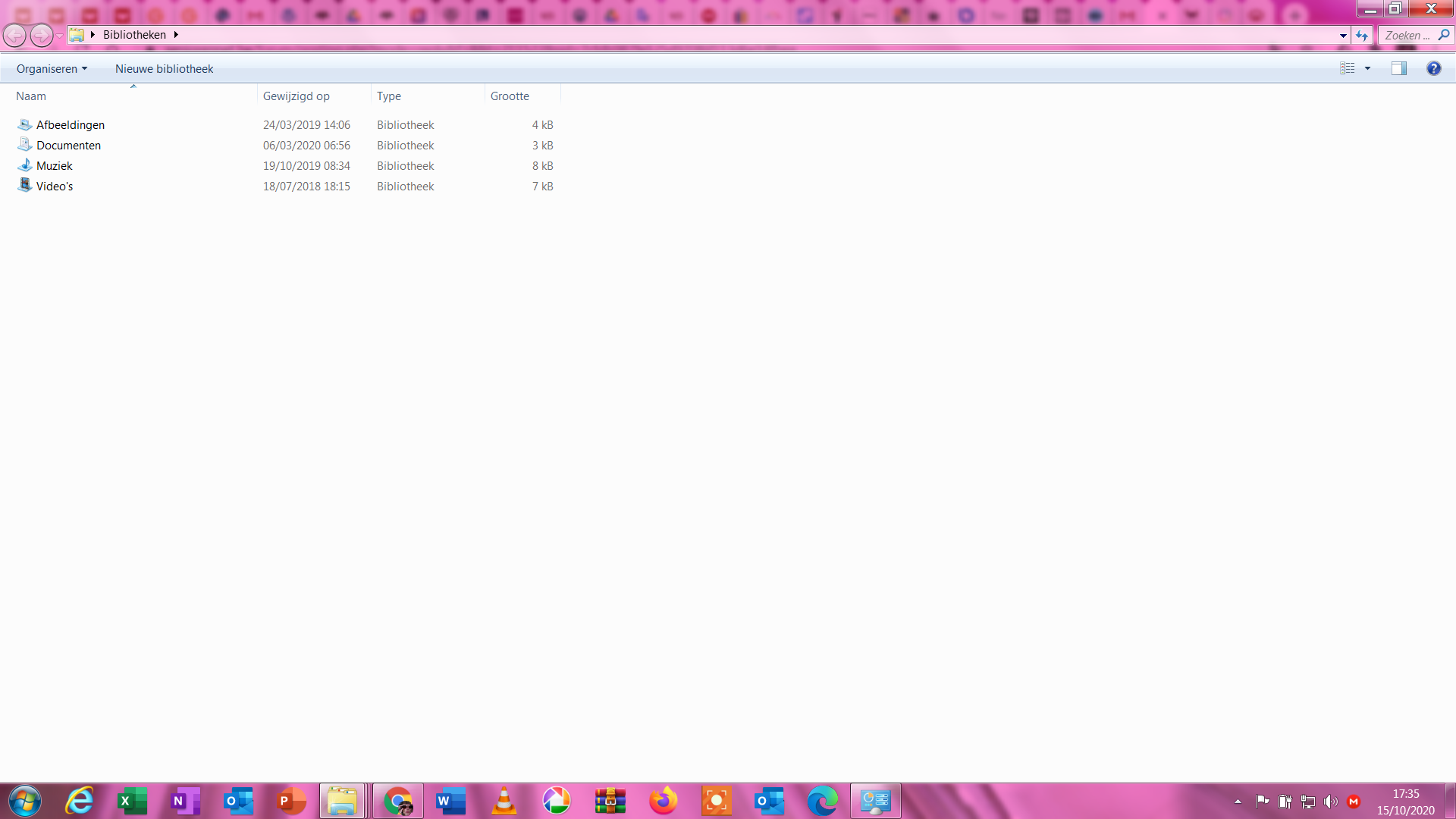Screen dimensions: 1456x819
Task: Click Nieuwe bibliotheek button
Action: point(164,69)
